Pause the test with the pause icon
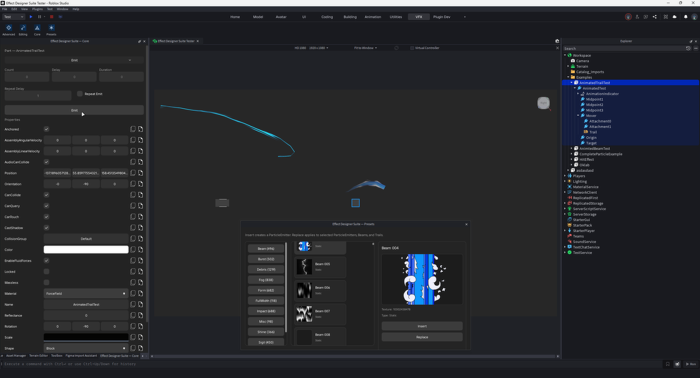This screenshot has height=378, width=700. (39, 17)
